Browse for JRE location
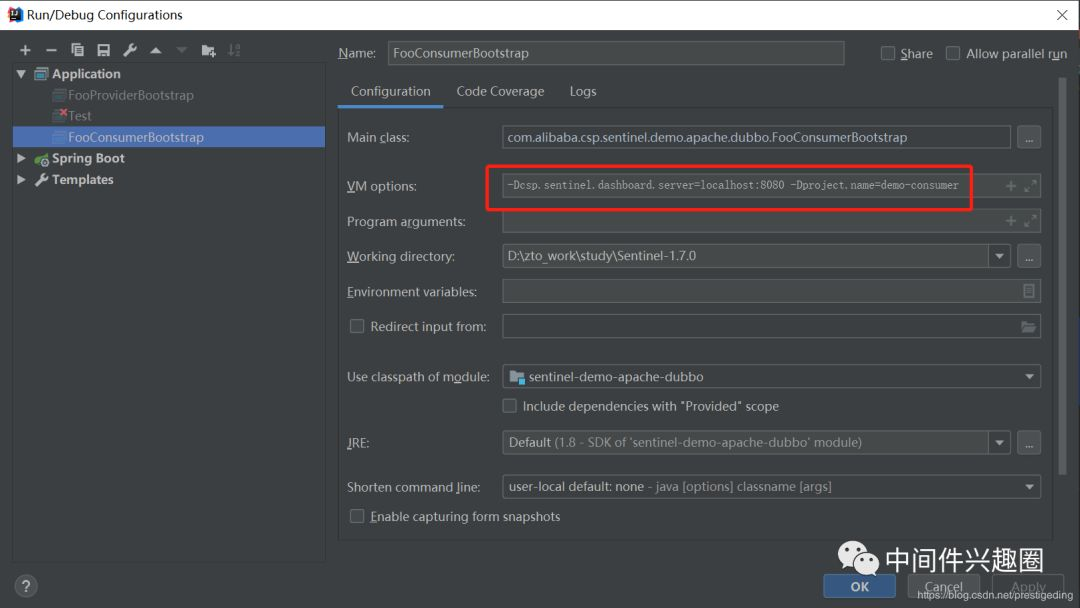Viewport: 1080px width, 608px height. (x=1028, y=443)
